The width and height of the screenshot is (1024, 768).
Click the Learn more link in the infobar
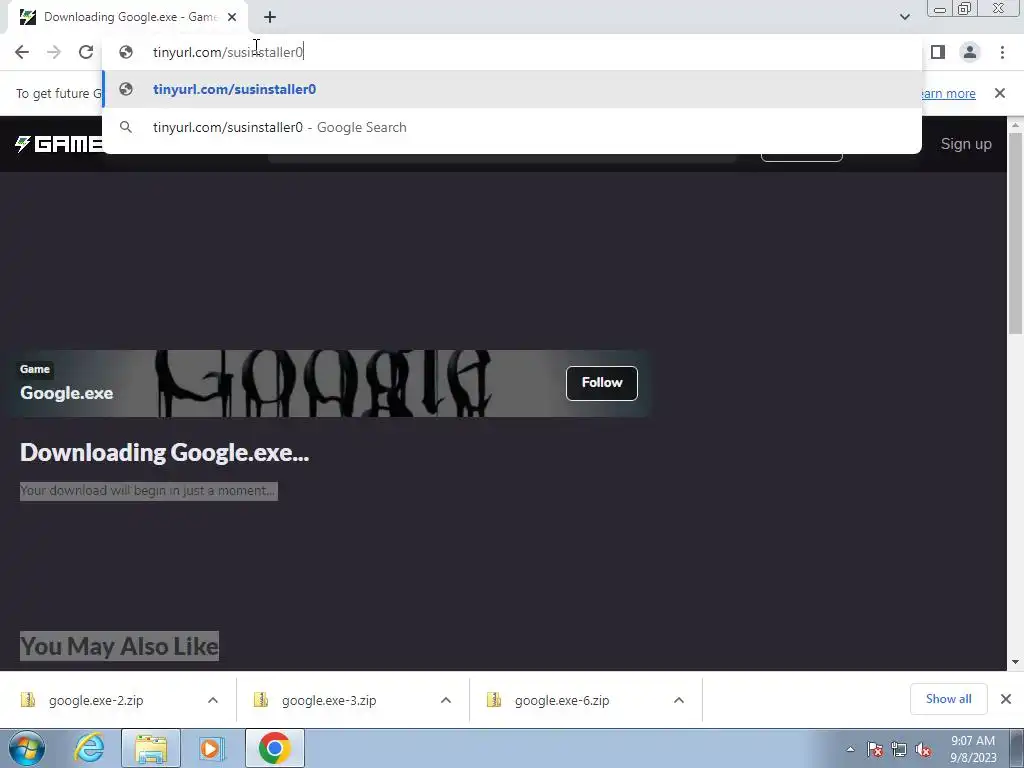pos(948,93)
